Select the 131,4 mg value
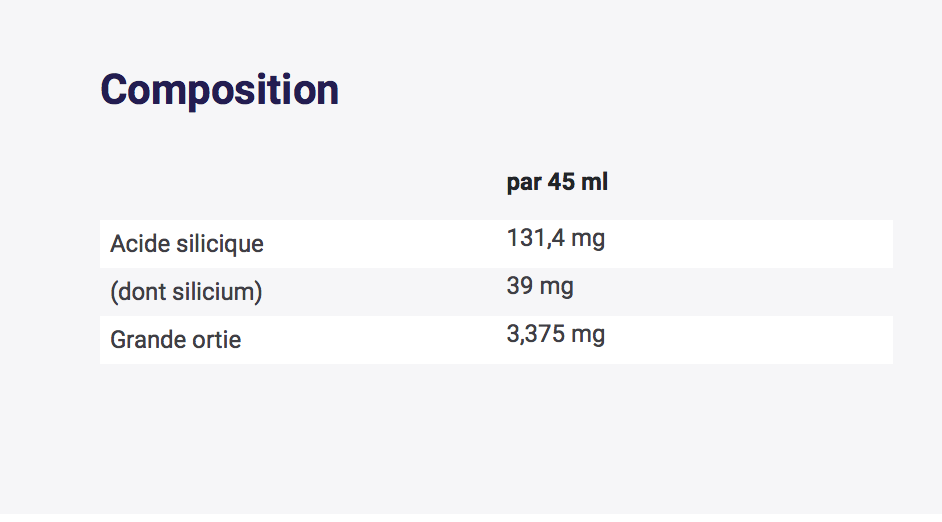This screenshot has width=942, height=522. [x=555, y=239]
